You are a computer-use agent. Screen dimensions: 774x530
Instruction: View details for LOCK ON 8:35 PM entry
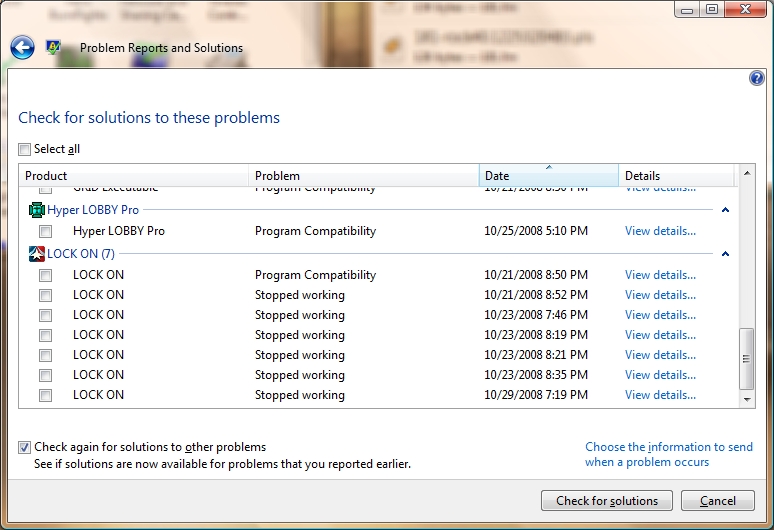coord(660,375)
